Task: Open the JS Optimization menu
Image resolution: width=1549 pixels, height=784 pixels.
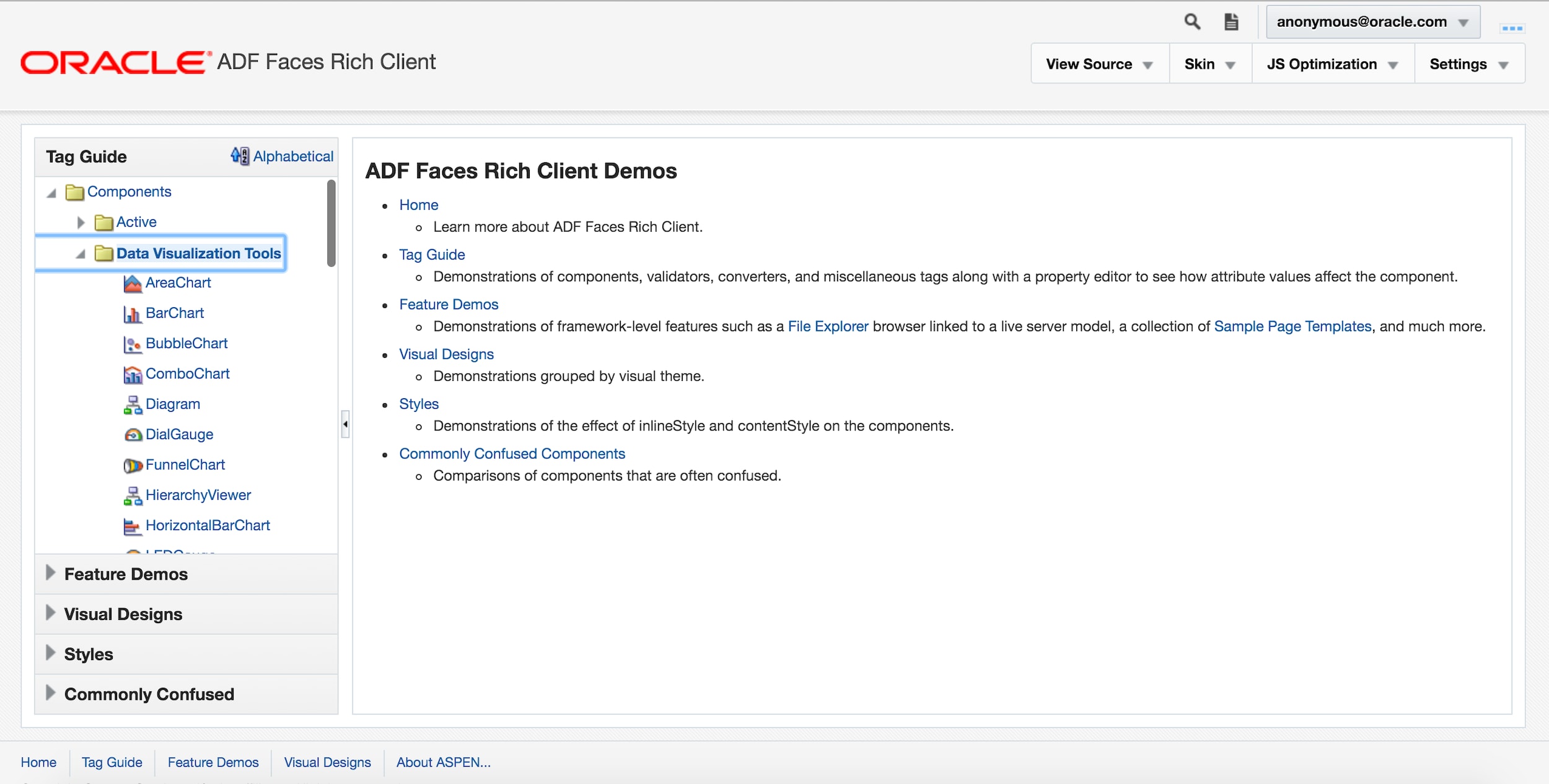Action: pyautogui.click(x=1332, y=64)
